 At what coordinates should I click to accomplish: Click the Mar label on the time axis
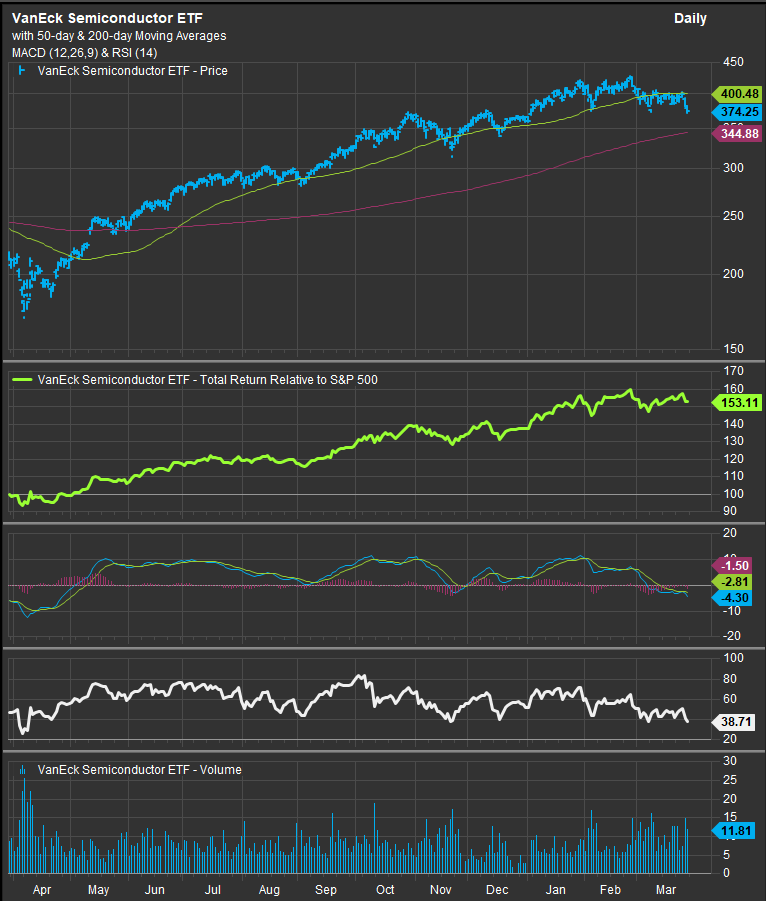pos(668,889)
